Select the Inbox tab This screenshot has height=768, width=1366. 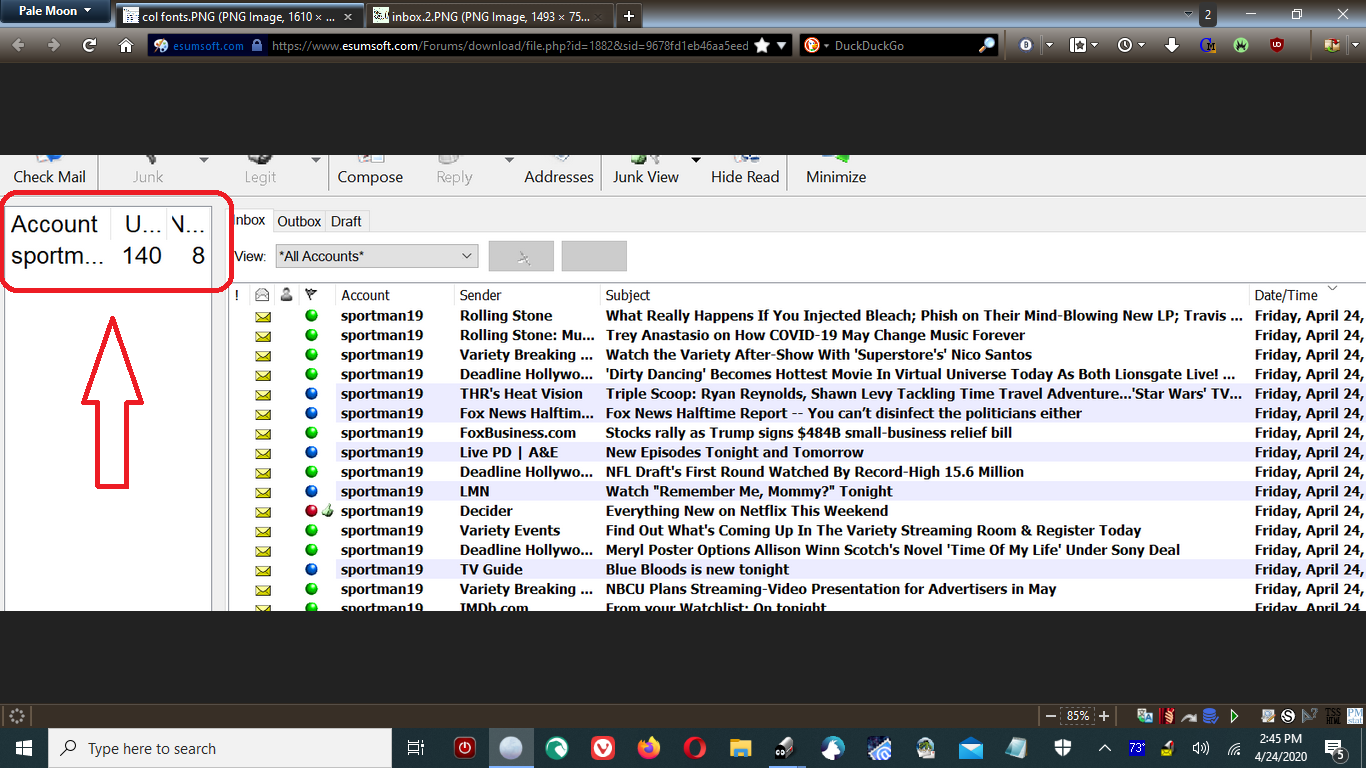[250, 221]
